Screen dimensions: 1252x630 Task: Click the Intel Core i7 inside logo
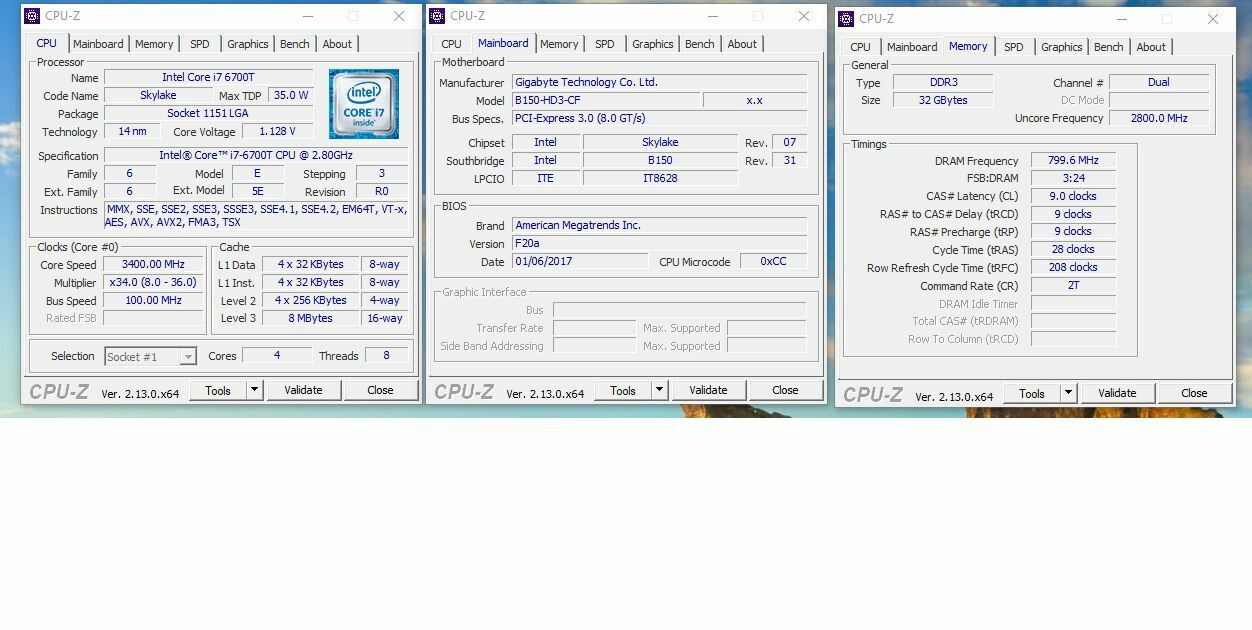pos(363,104)
